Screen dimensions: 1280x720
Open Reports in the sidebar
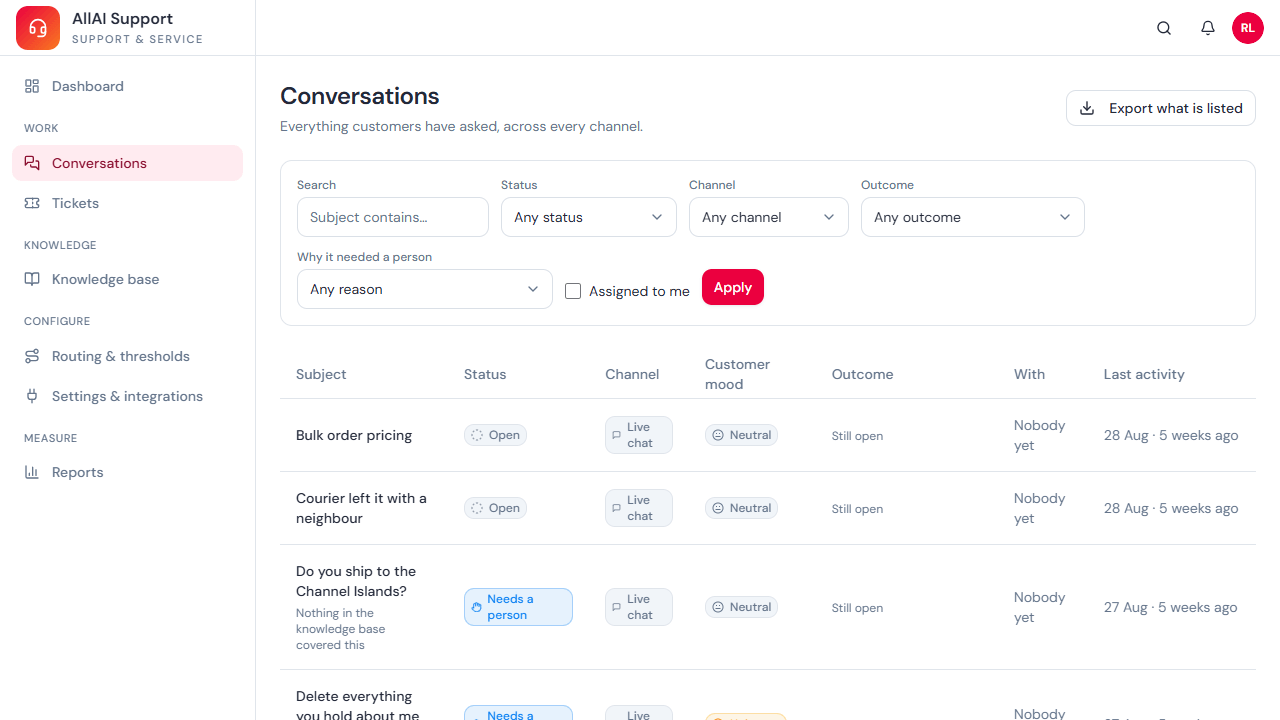[x=127, y=472]
